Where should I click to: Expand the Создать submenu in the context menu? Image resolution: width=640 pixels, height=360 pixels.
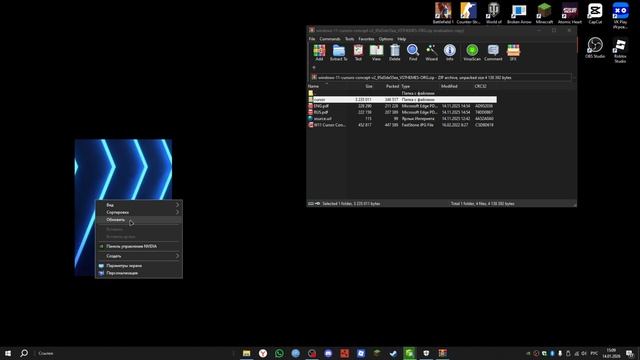point(139,256)
